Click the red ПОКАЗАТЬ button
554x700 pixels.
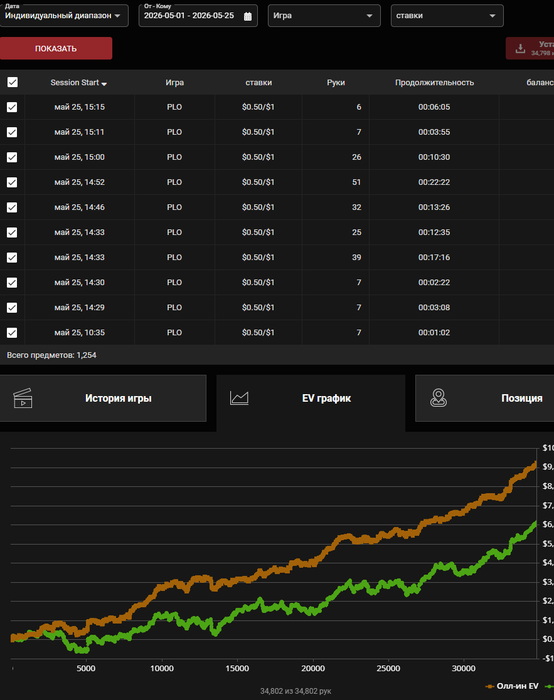(56, 48)
